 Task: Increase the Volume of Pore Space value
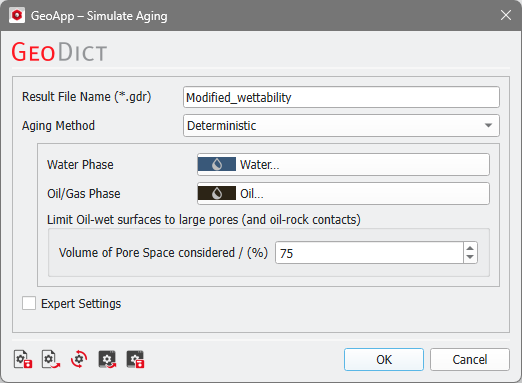pos(470,248)
